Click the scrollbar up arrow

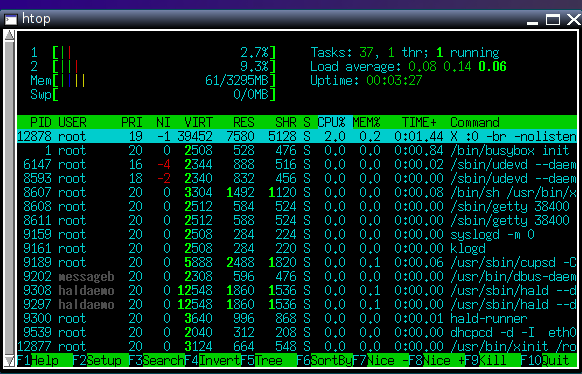10,35
